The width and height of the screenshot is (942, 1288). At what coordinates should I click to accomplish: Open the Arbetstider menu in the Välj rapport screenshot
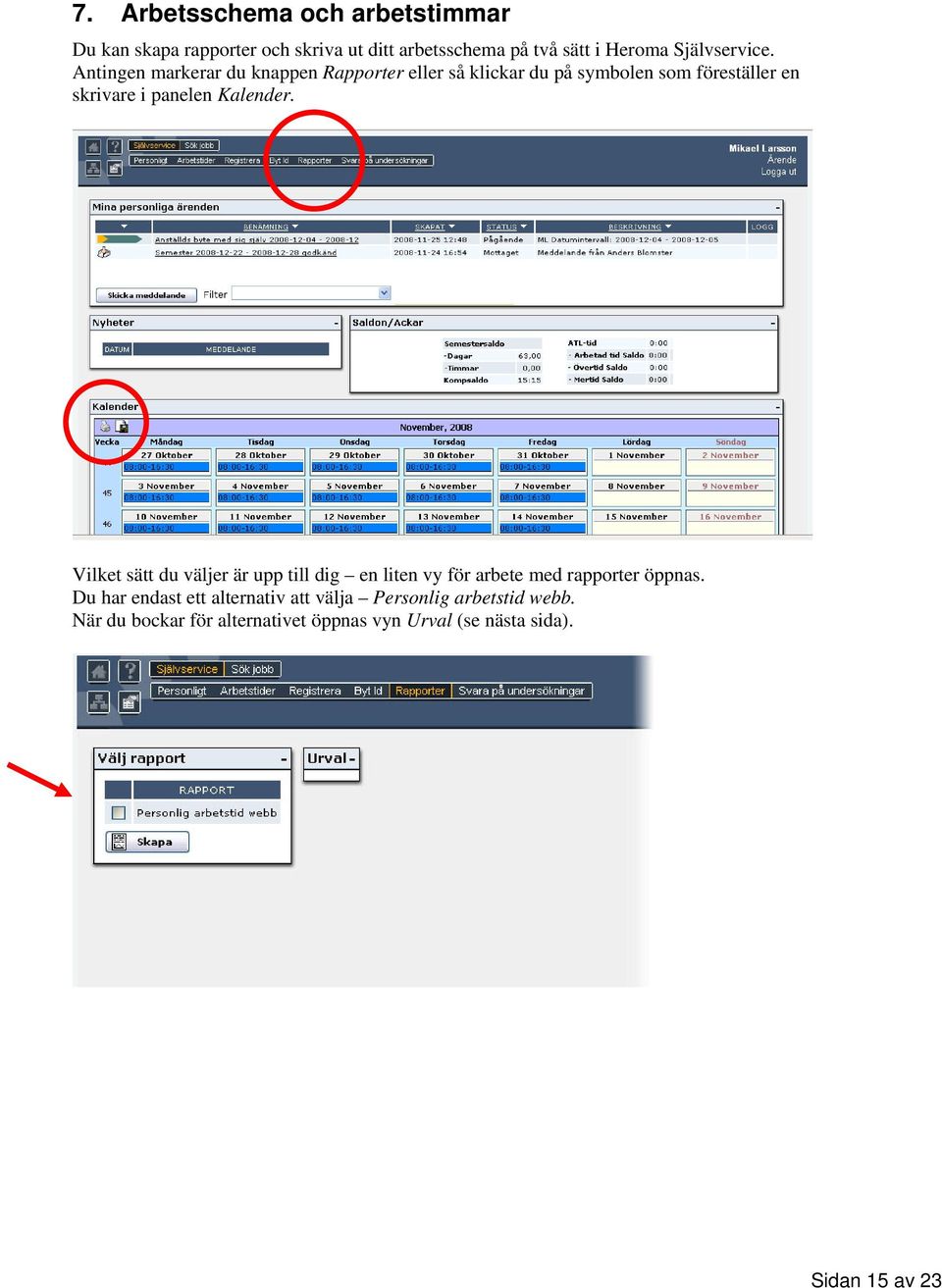click(247, 691)
